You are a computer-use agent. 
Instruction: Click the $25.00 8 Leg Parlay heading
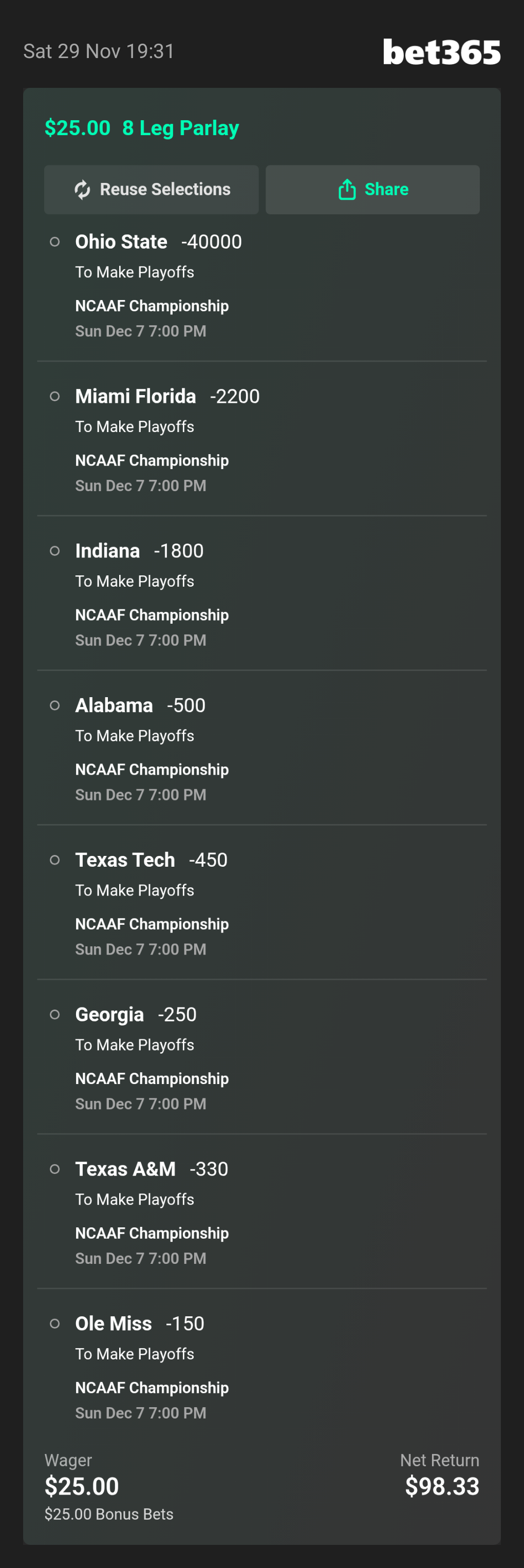[x=142, y=128]
